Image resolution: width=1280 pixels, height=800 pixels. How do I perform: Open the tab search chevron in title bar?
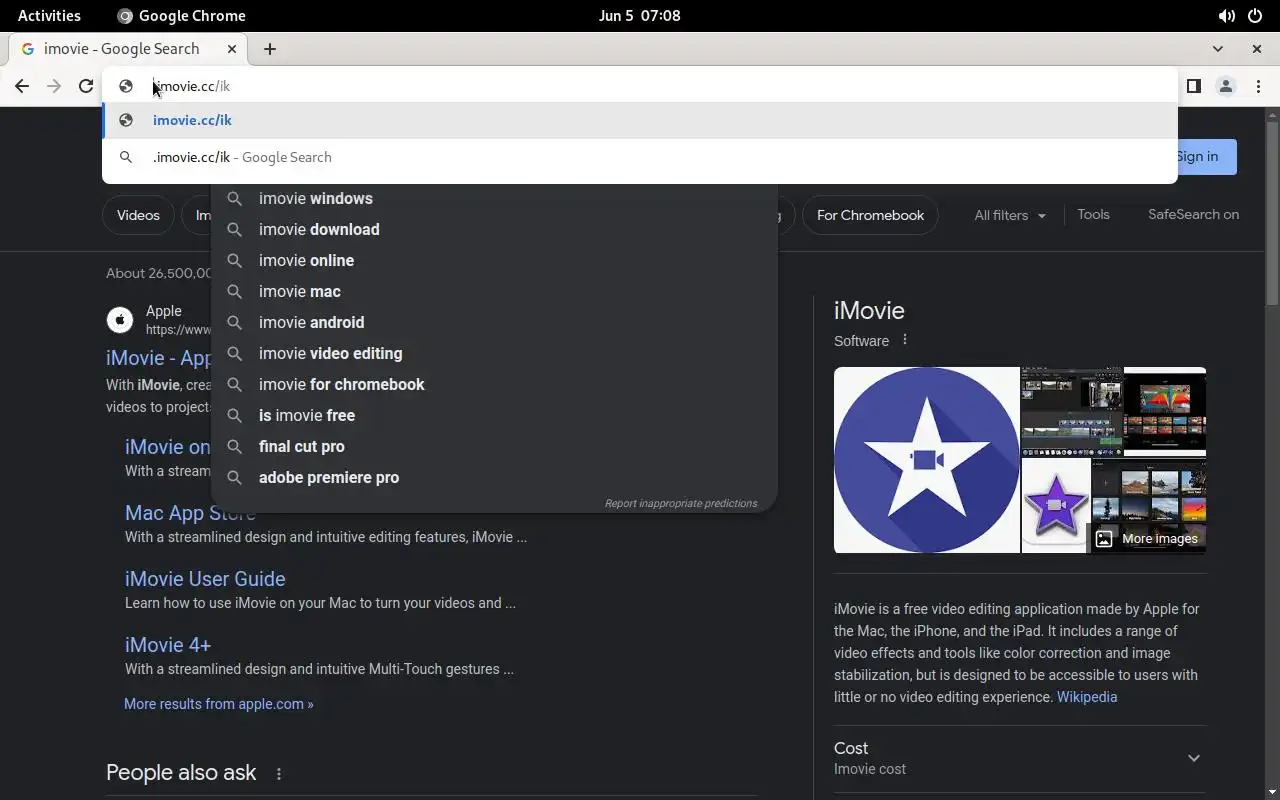tap(1217, 49)
